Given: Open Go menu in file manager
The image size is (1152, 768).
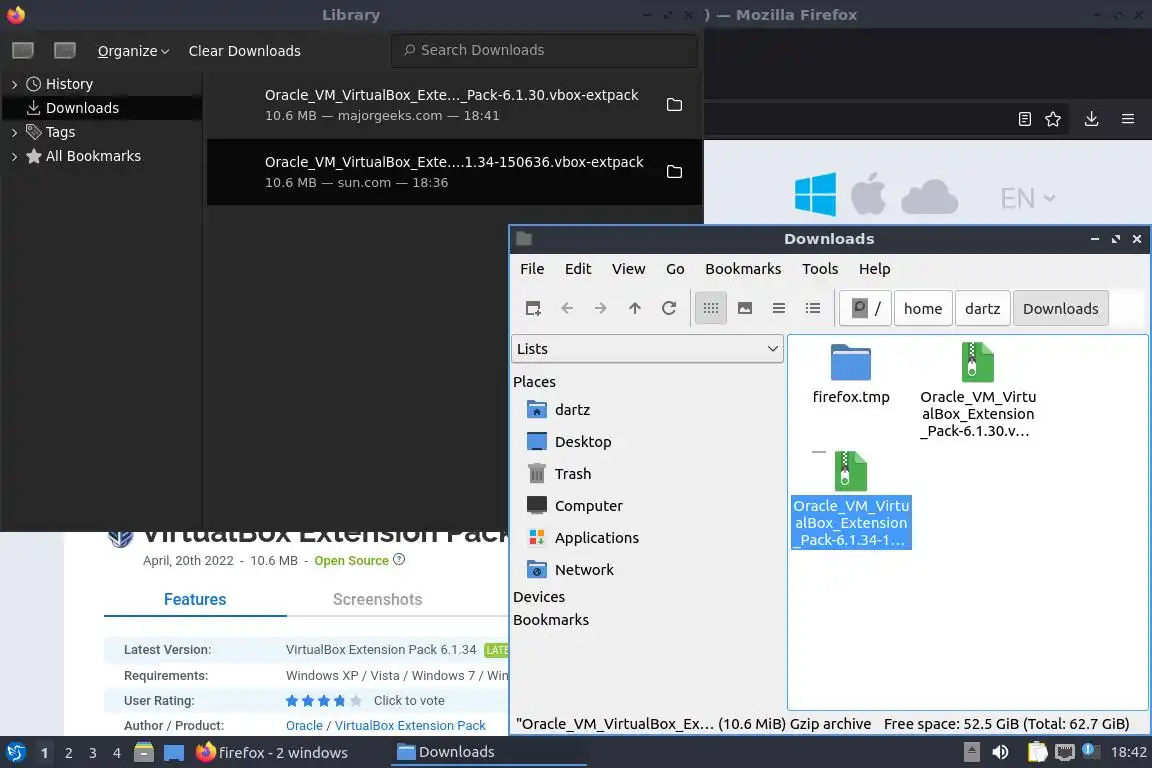Looking at the screenshot, I should pyautogui.click(x=675, y=269).
